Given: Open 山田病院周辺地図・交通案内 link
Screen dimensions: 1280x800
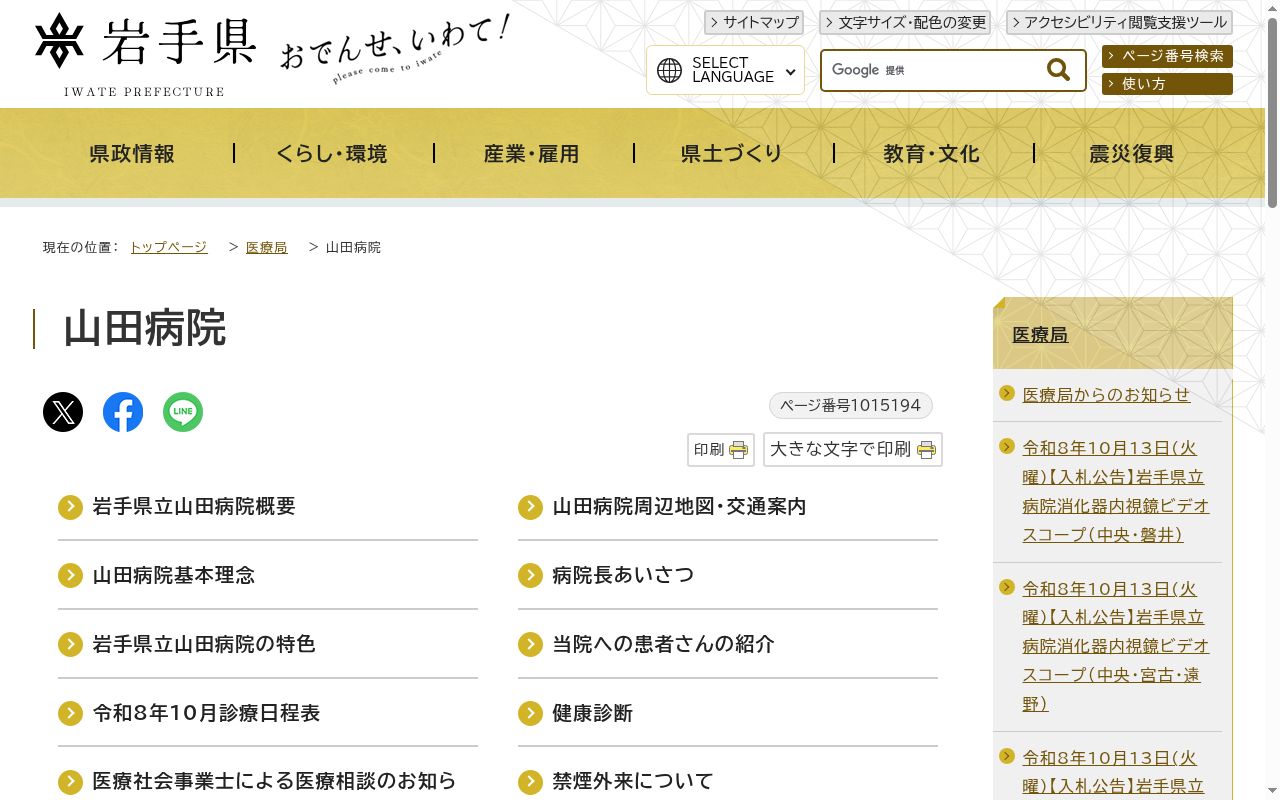Looking at the screenshot, I should click(679, 507).
